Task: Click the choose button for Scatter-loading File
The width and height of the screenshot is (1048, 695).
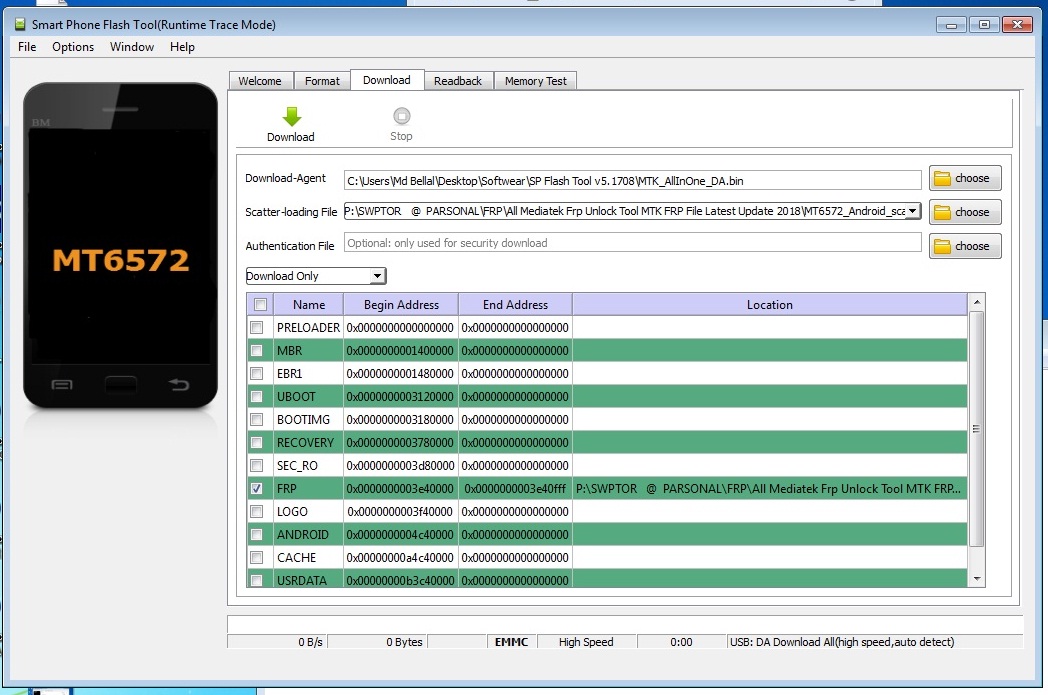Action: click(963, 211)
